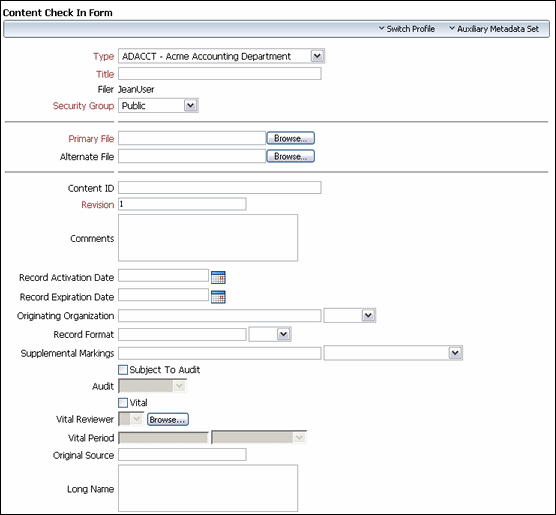Click the Supplemental Markings text field
The image size is (556, 515).
[x=220, y=353]
